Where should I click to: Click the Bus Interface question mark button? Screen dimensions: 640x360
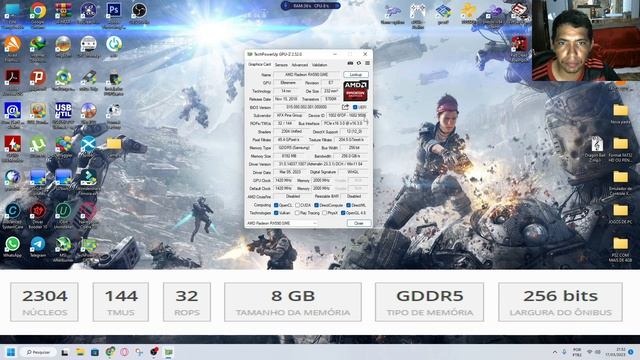click(367, 123)
